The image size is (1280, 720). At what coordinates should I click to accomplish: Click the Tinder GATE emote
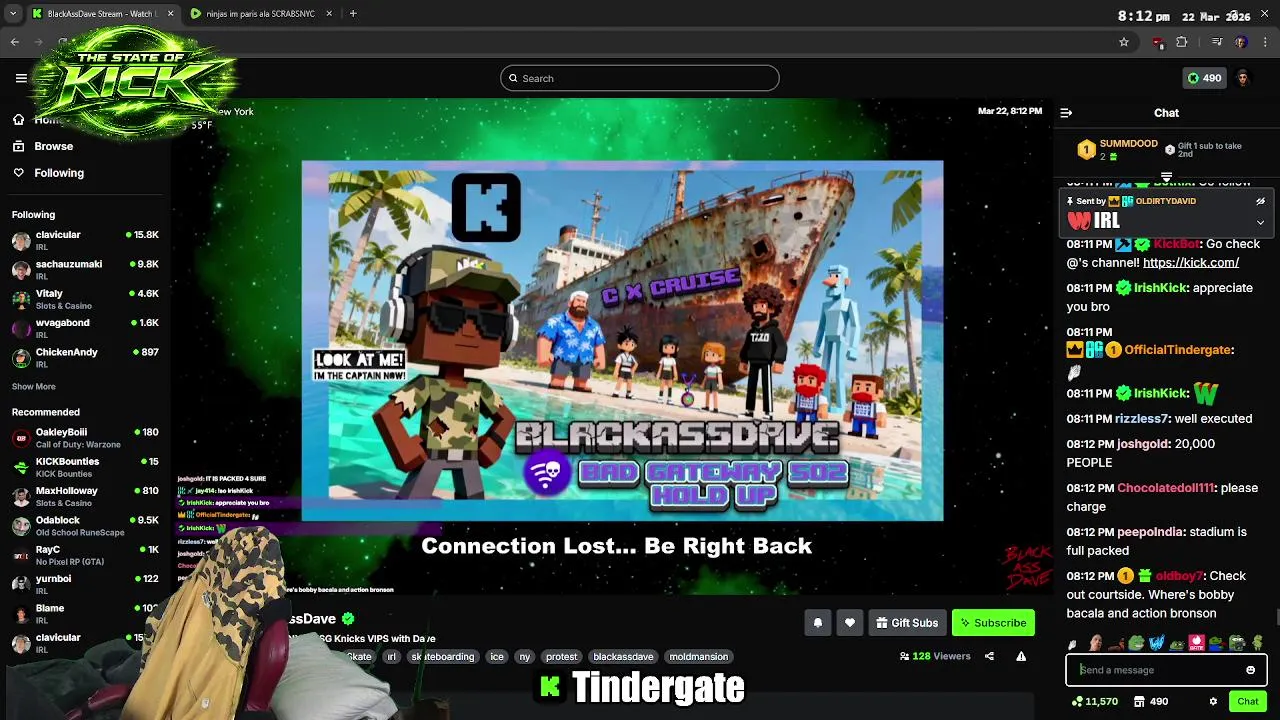tap(1197, 643)
